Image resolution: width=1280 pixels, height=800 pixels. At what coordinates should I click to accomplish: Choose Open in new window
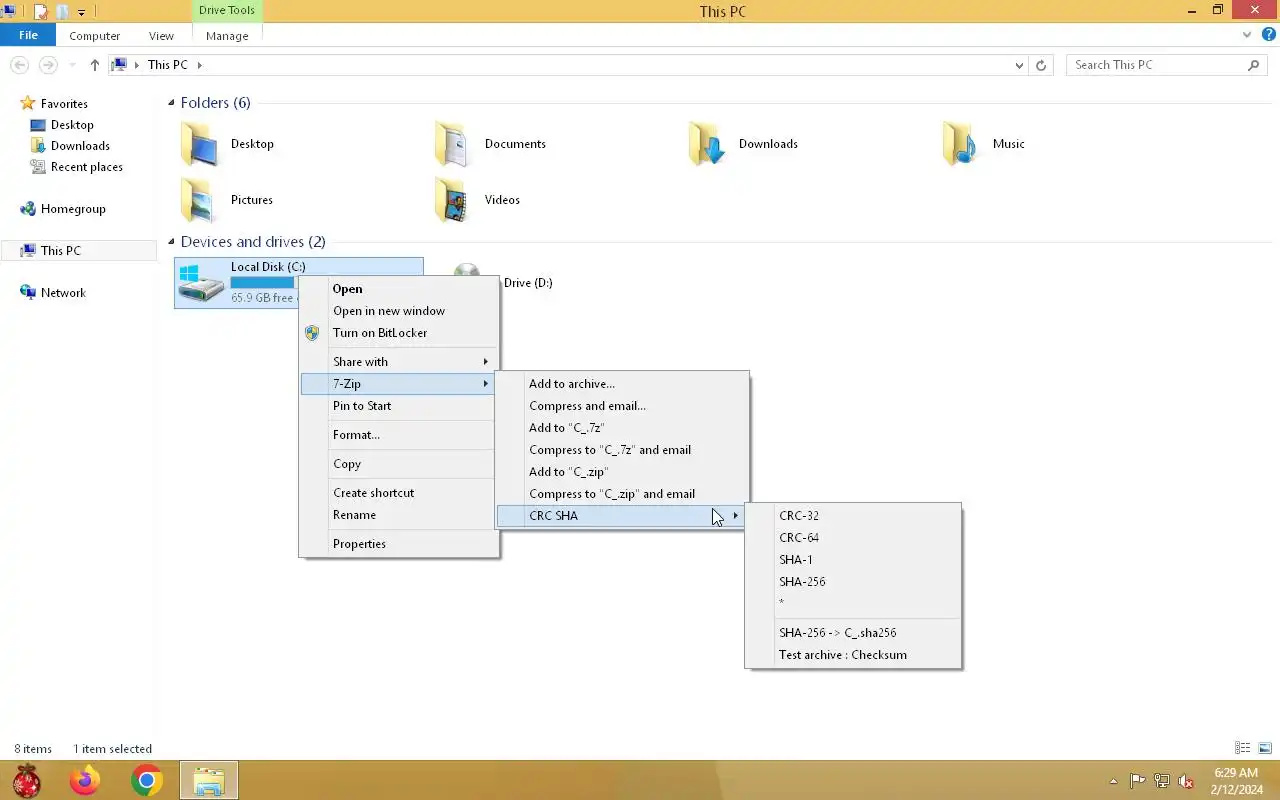click(x=399, y=311)
